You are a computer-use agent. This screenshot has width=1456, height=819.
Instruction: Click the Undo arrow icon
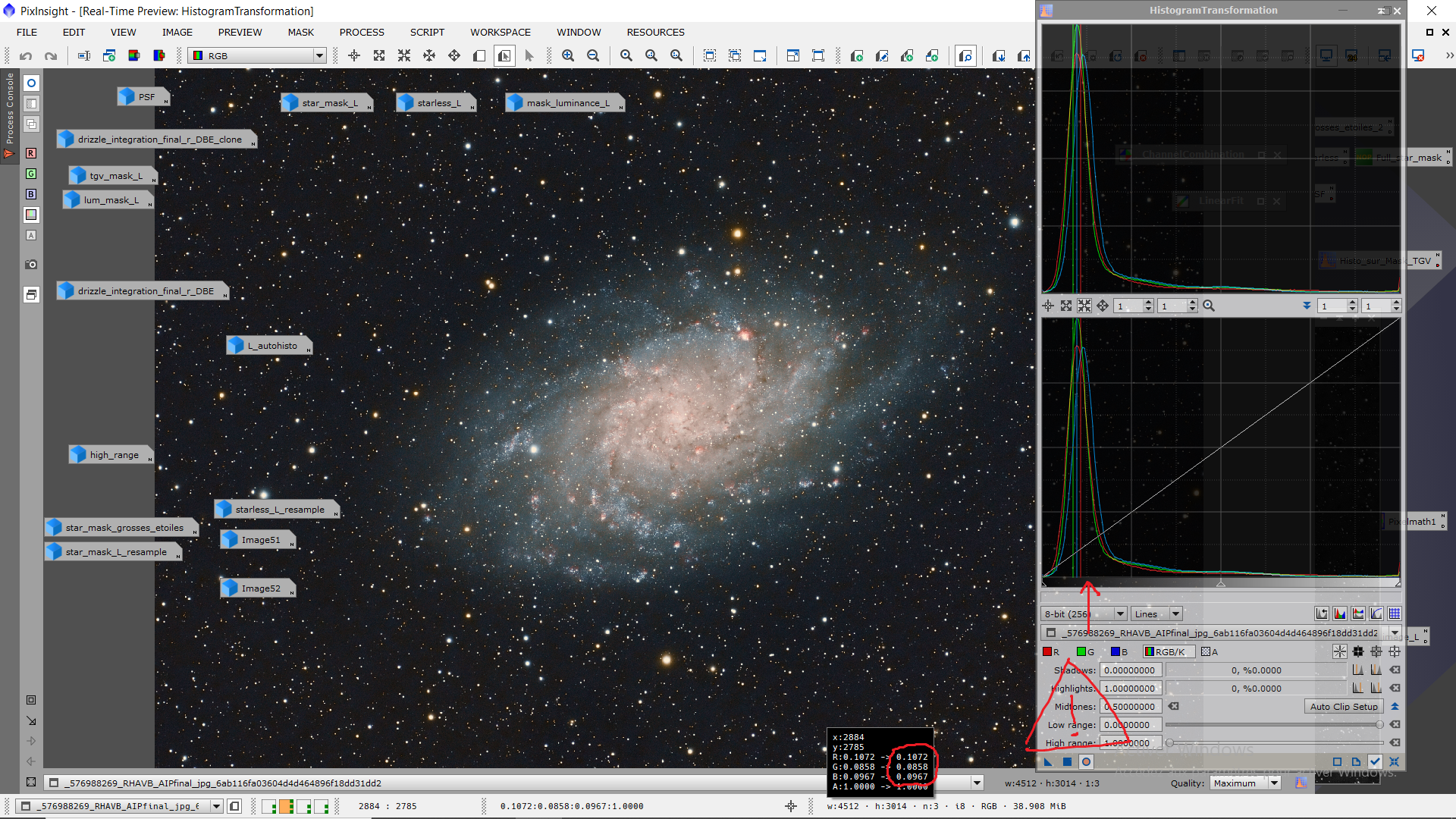(x=26, y=55)
